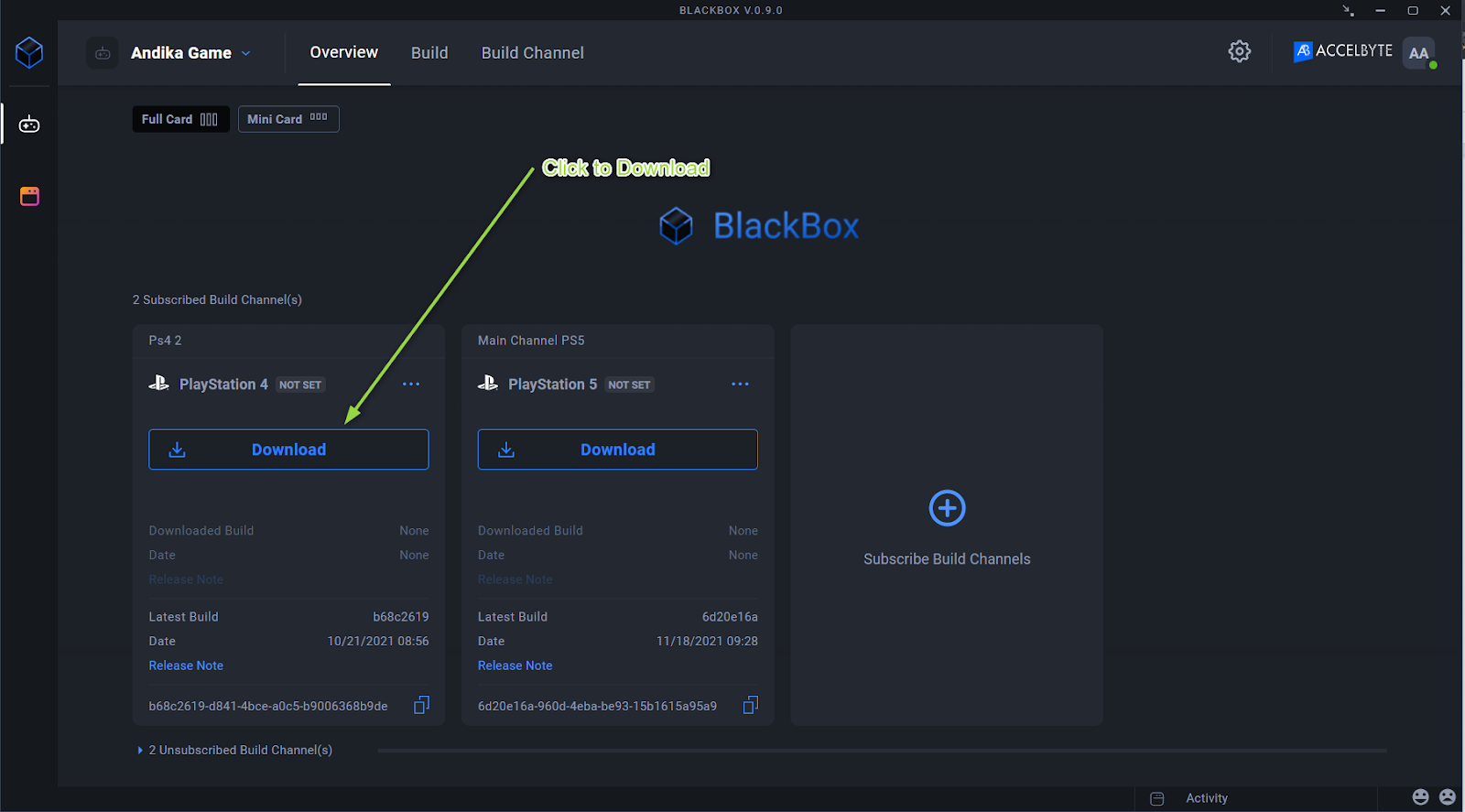The image size is (1465, 812).
Task: Open the PlayStation 5 card three-dot menu
Action: [740, 384]
